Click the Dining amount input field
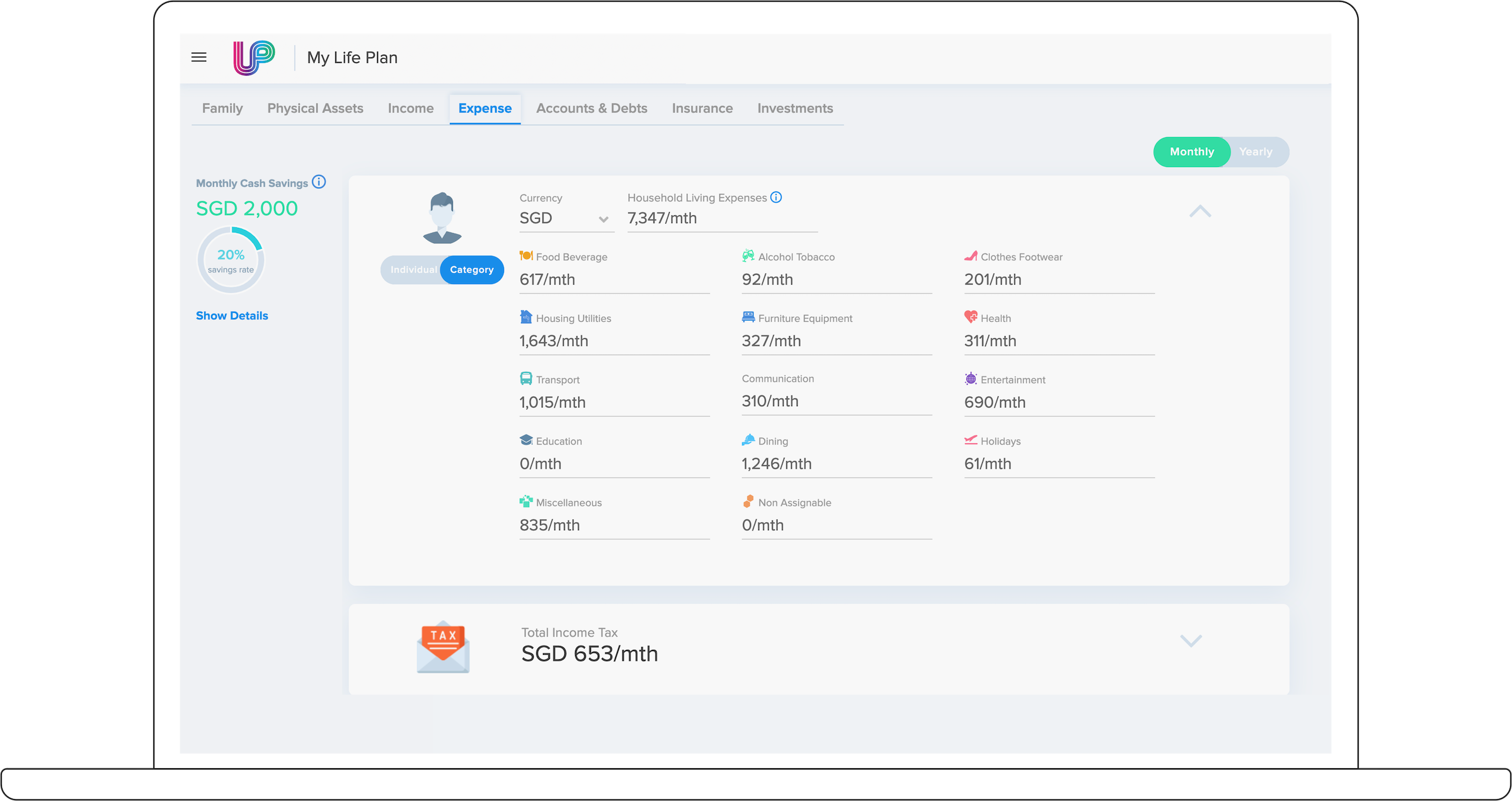The width and height of the screenshot is (1512, 801). [x=836, y=464]
